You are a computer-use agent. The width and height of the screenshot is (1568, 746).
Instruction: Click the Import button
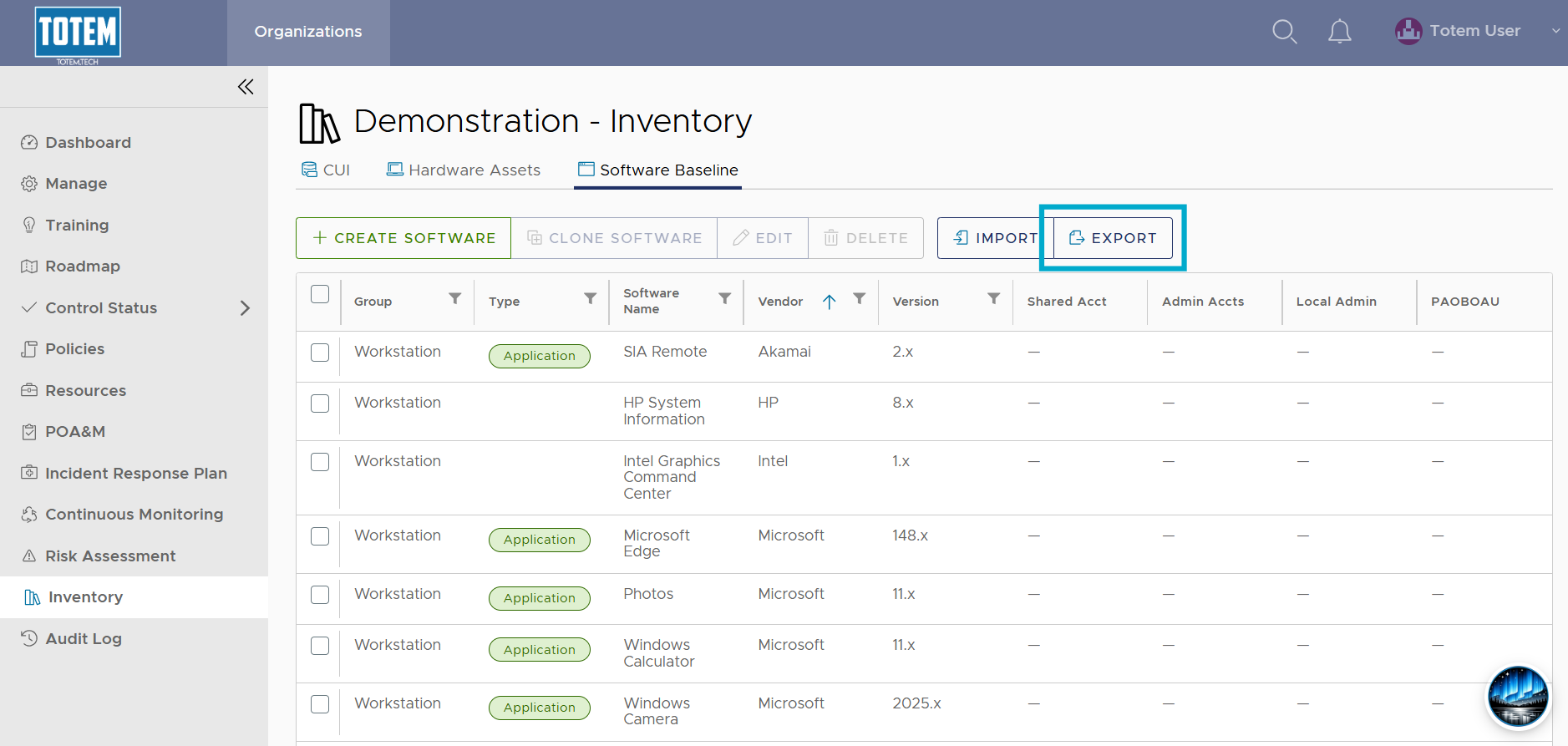[x=995, y=238]
